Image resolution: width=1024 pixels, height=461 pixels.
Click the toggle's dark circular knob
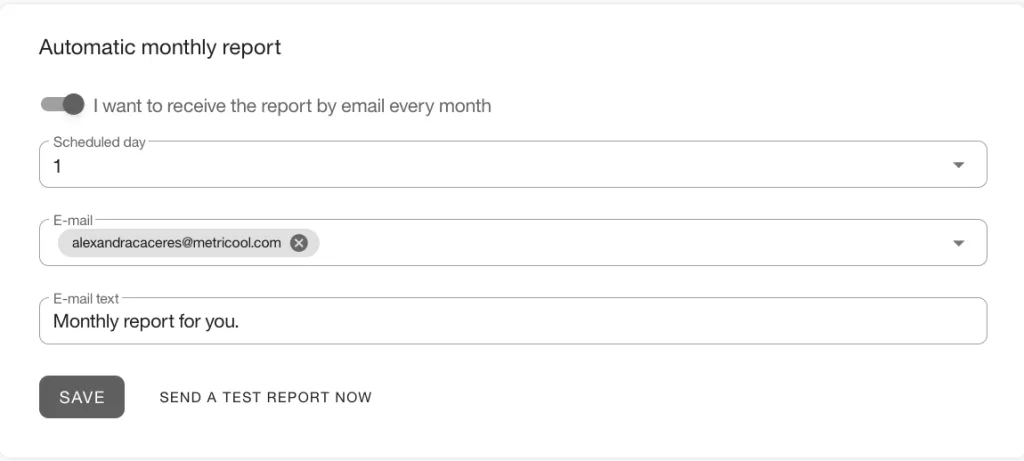(x=74, y=104)
